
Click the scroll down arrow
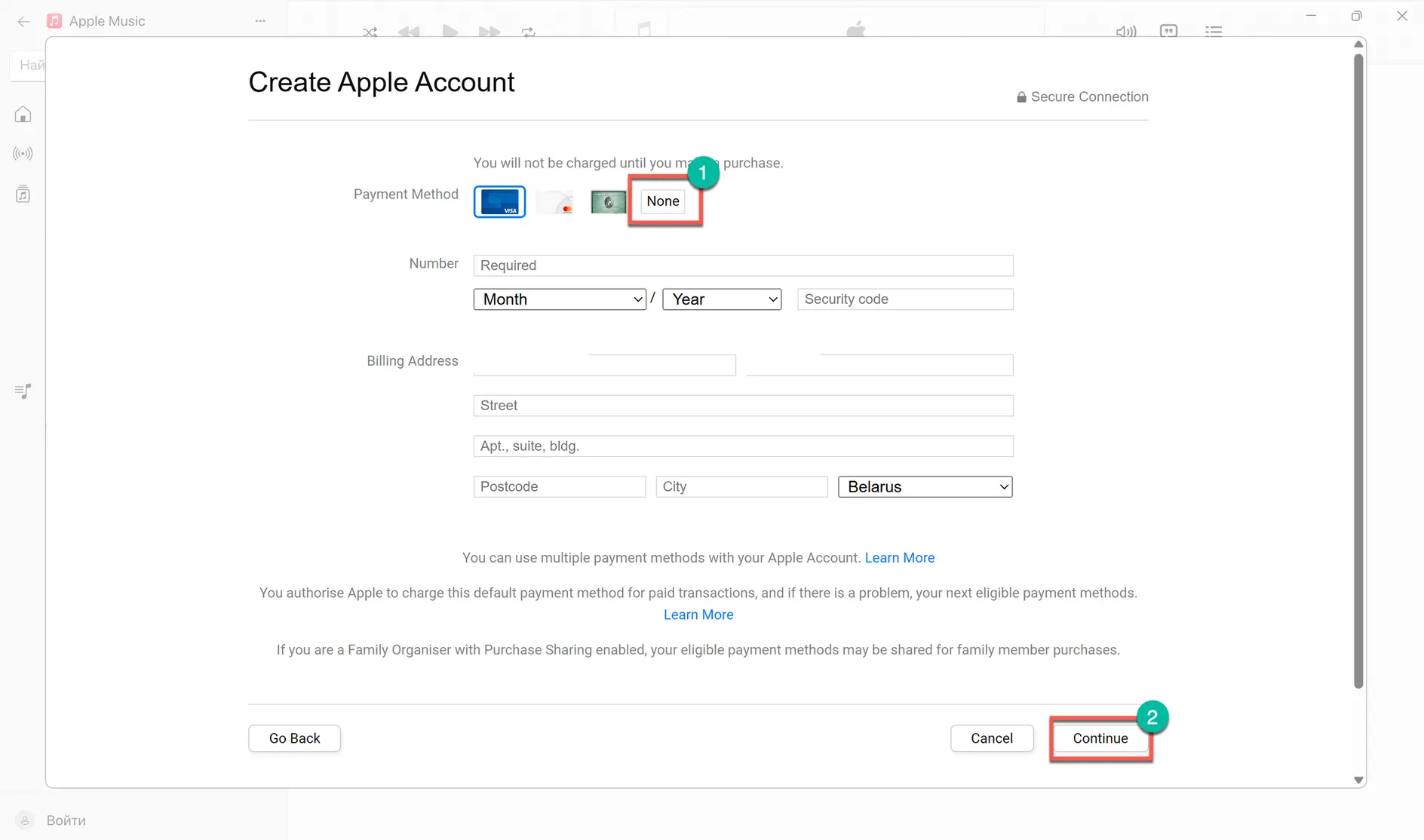click(1358, 780)
